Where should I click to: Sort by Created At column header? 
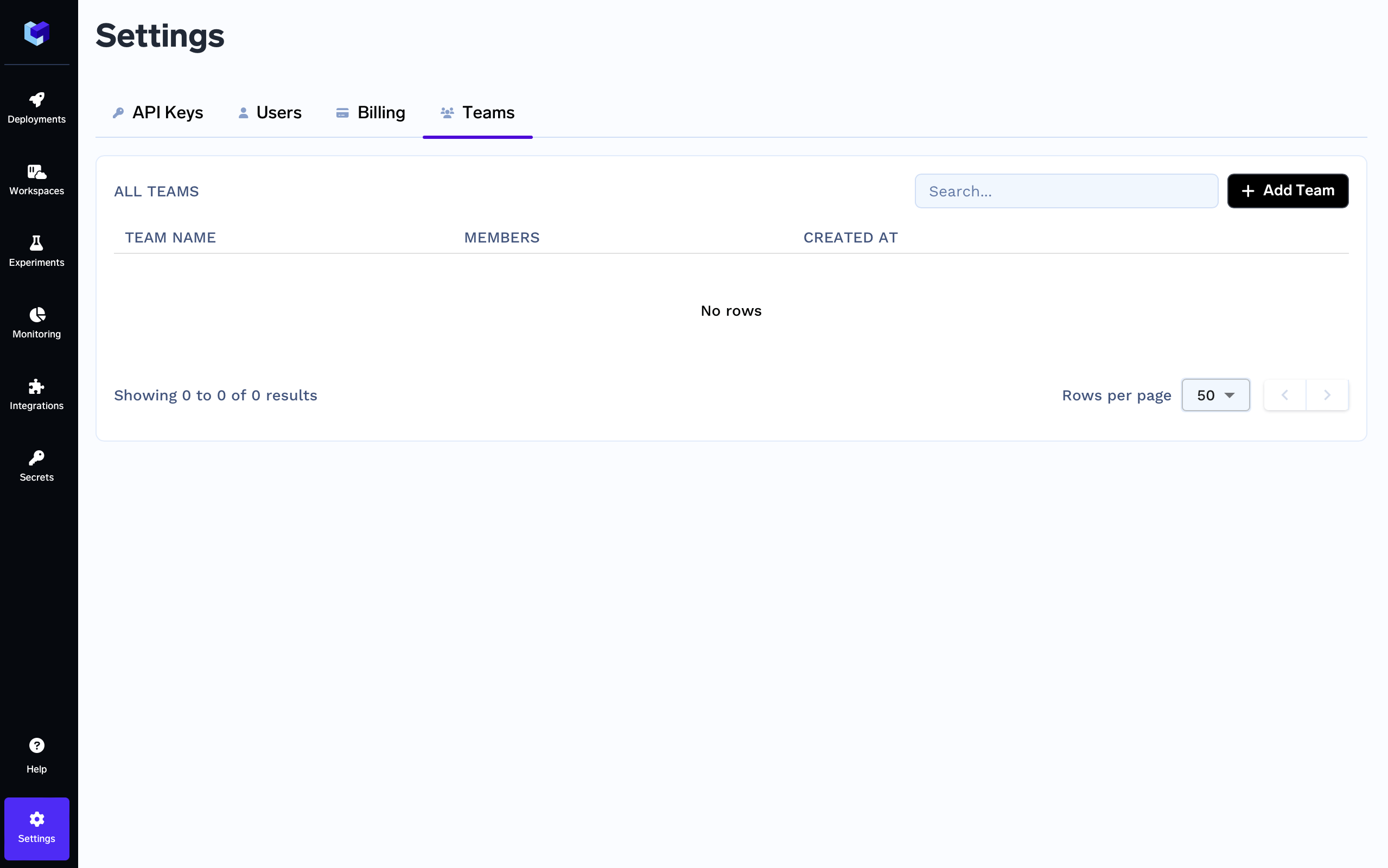point(850,238)
